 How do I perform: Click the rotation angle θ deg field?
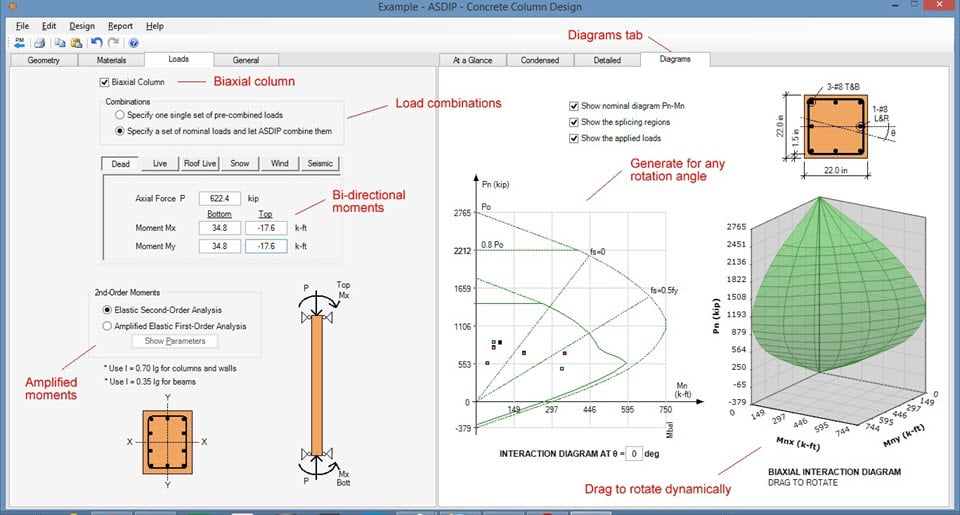pyautogui.click(x=634, y=454)
